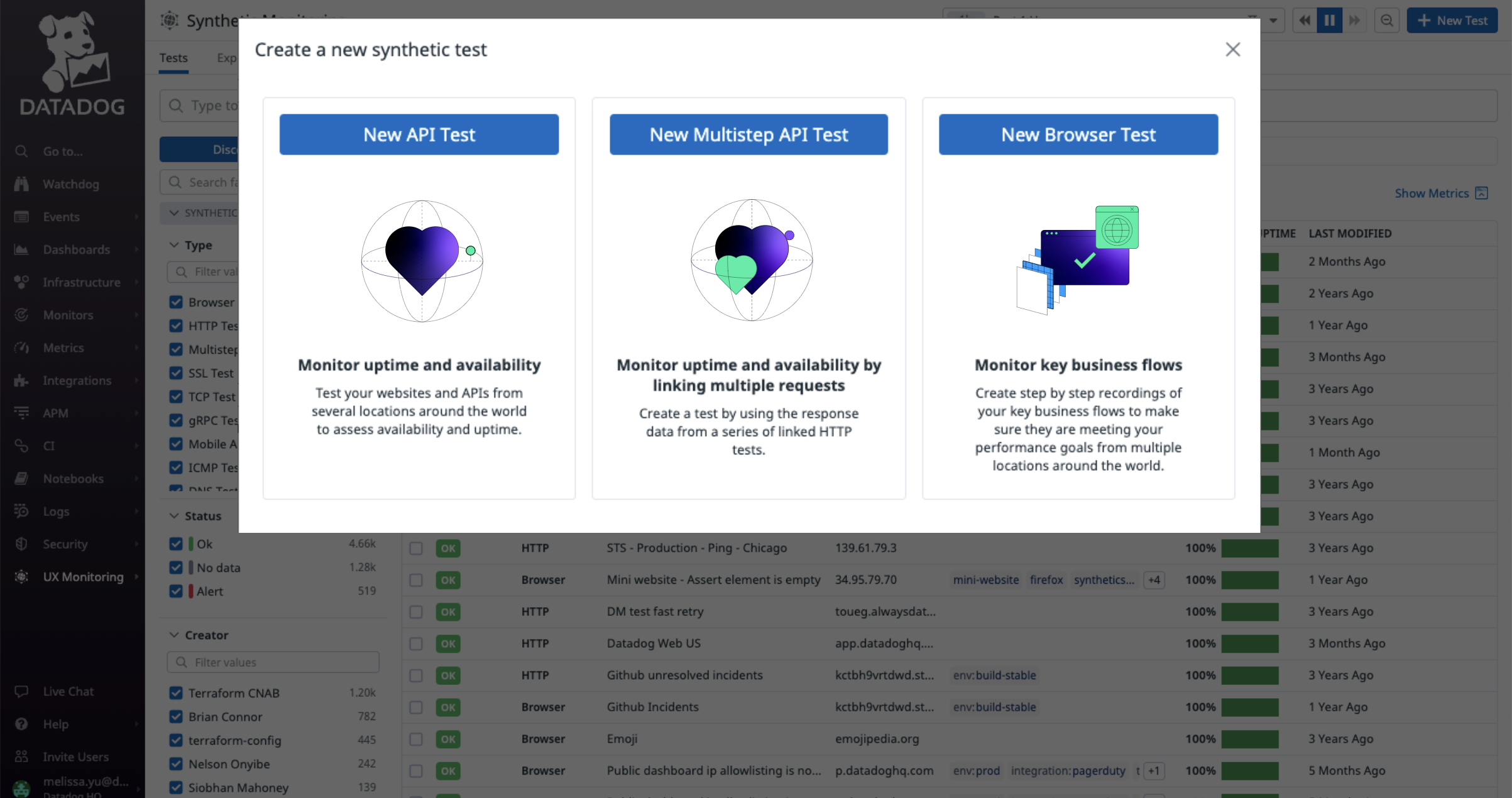
Task: Click the zoom out magnifier icon
Action: click(1386, 20)
